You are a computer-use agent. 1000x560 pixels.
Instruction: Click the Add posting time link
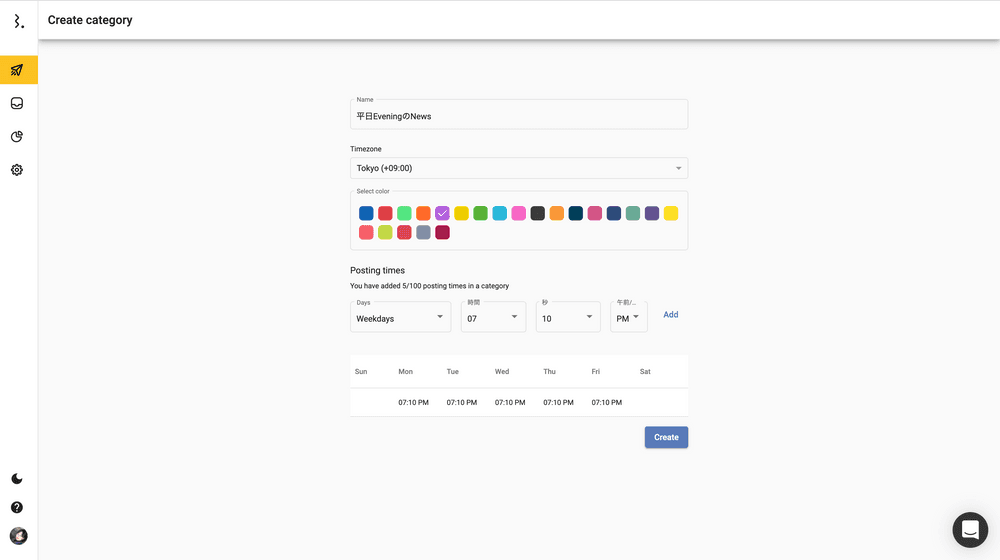670,315
